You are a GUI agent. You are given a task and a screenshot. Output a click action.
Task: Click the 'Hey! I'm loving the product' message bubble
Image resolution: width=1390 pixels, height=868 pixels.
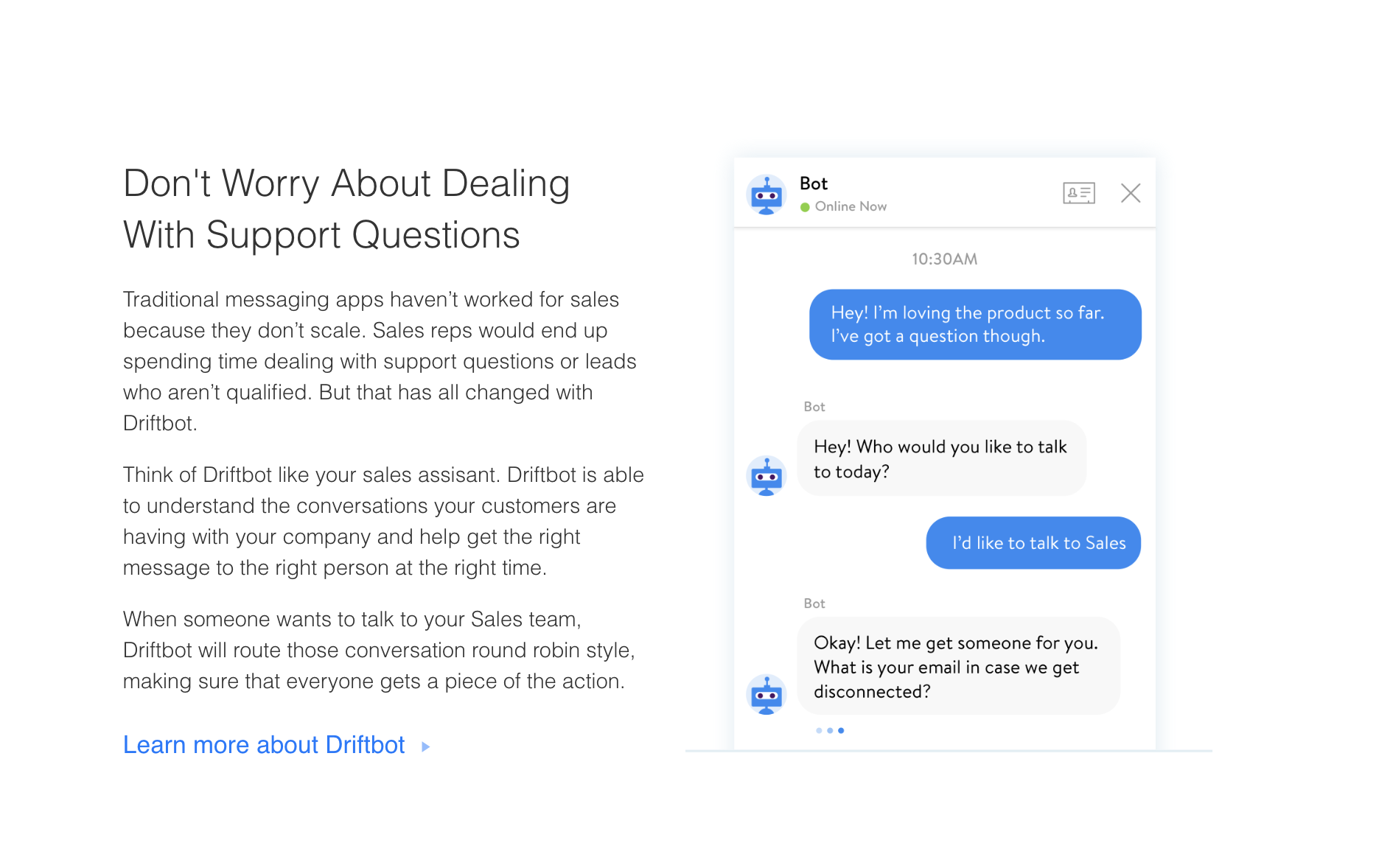tap(975, 324)
